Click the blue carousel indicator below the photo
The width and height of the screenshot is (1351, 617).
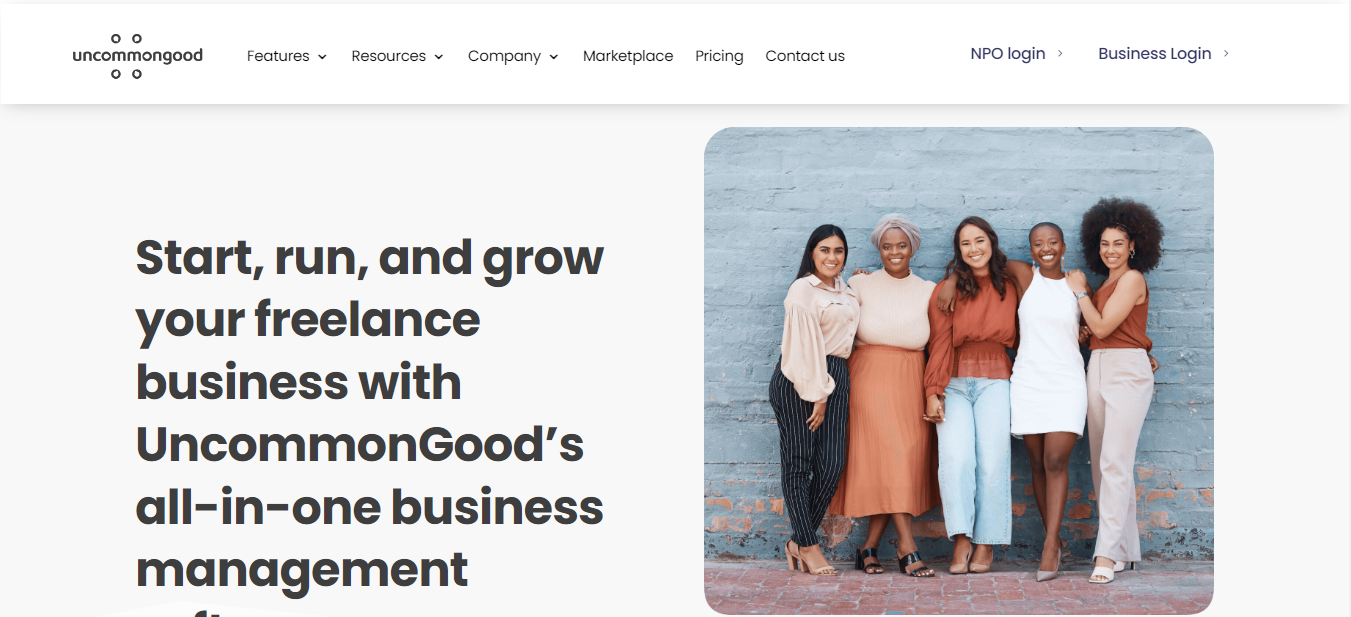click(895, 613)
